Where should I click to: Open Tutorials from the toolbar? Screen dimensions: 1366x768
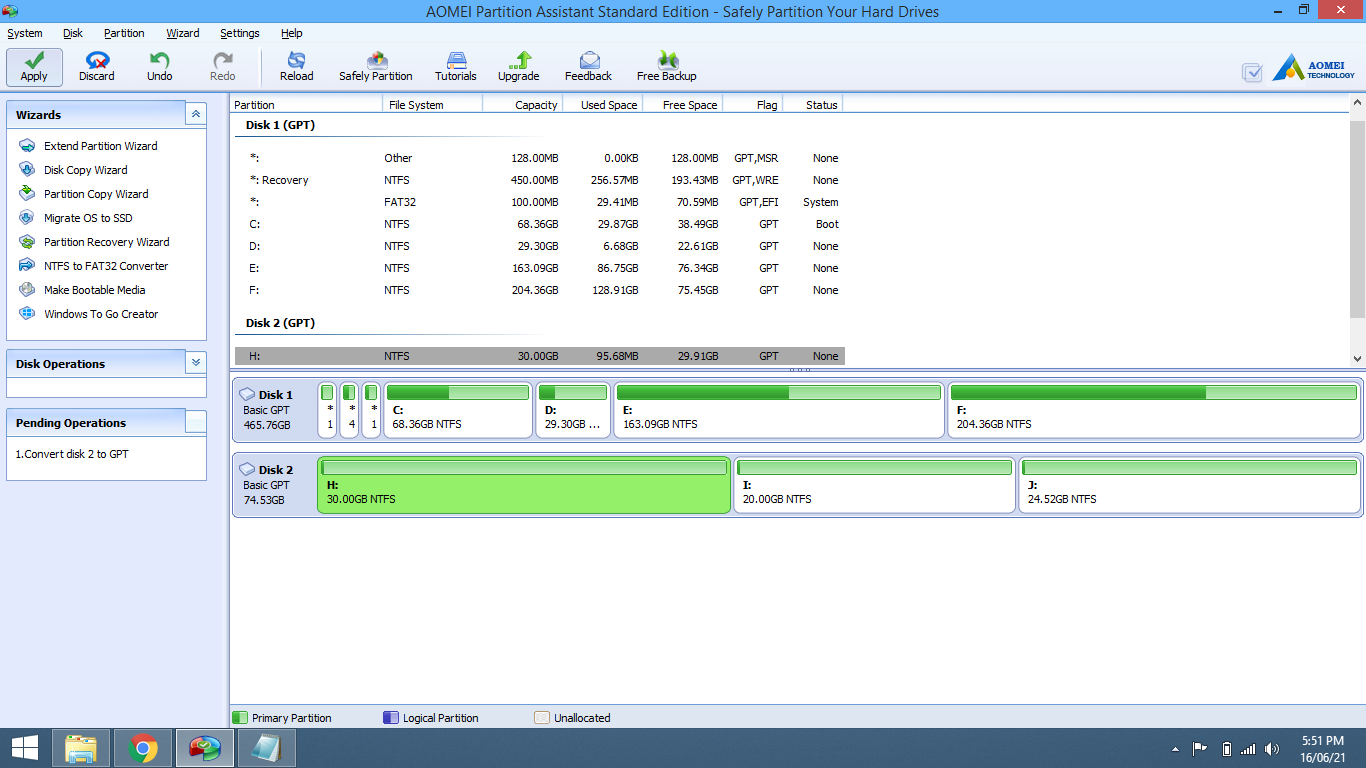pyautogui.click(x=456, y=67)
